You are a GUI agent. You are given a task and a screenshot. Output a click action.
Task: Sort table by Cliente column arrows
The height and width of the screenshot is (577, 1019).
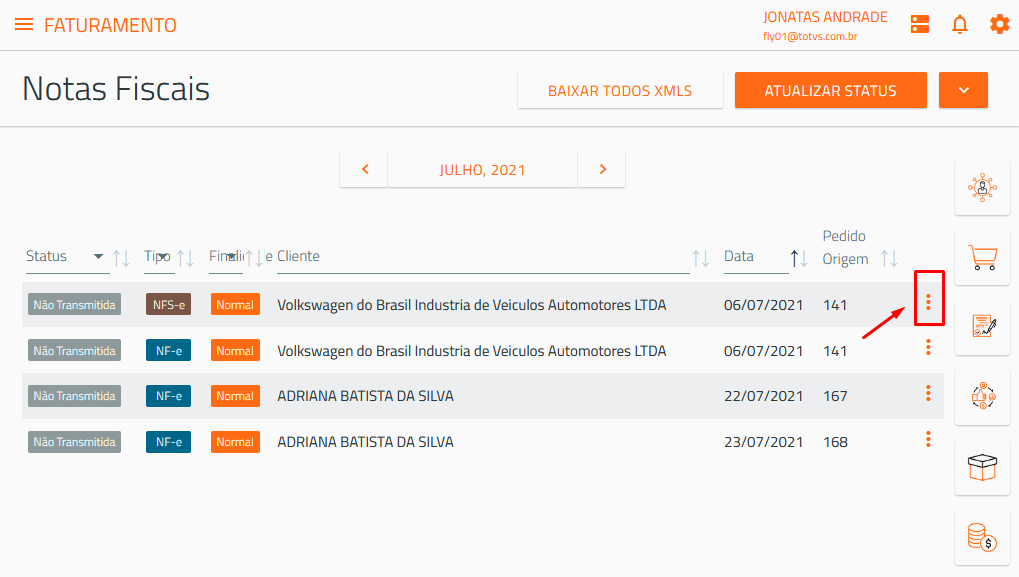[x=700, y=258]
